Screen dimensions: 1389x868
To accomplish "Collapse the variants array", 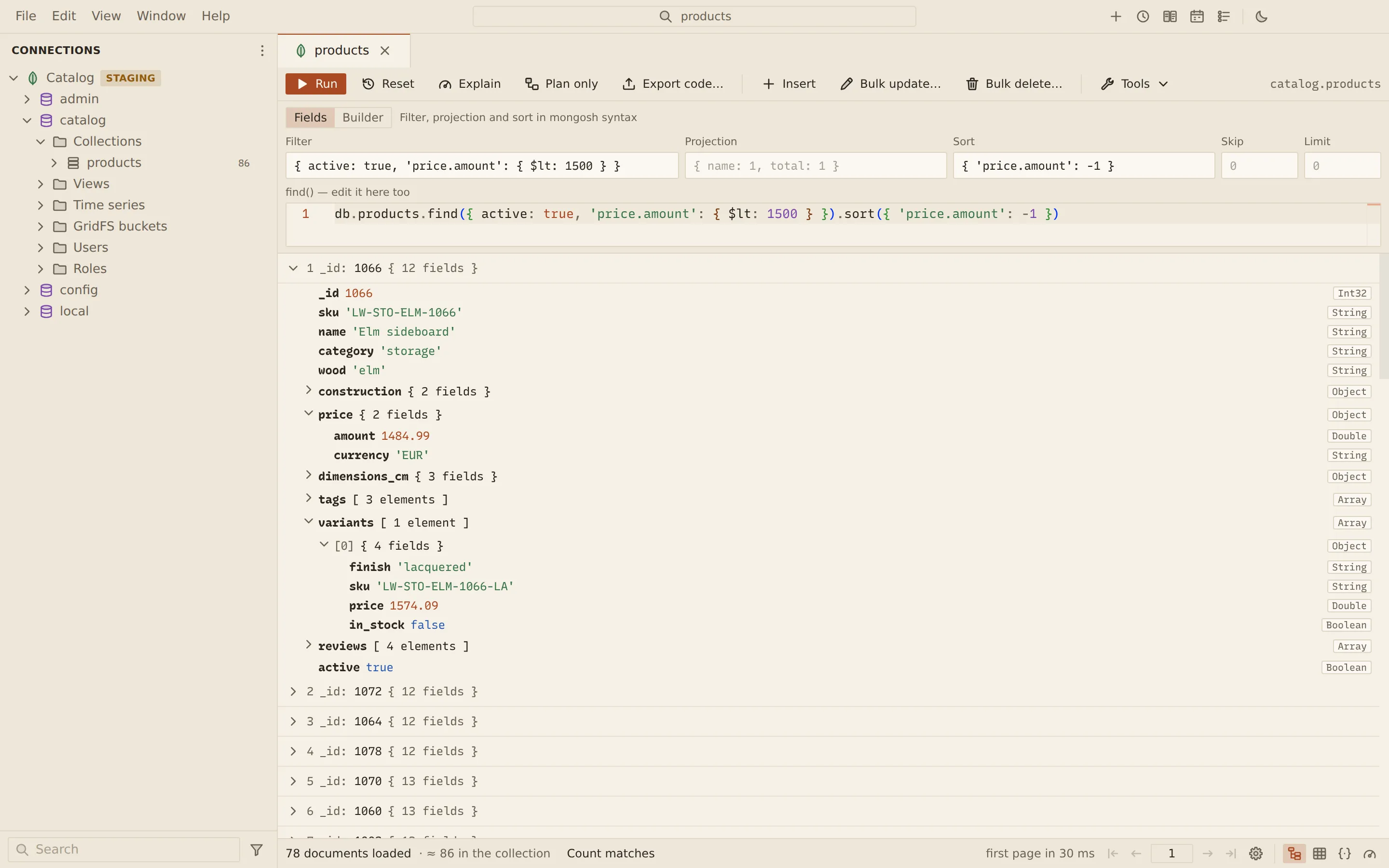I will (308, 521).
